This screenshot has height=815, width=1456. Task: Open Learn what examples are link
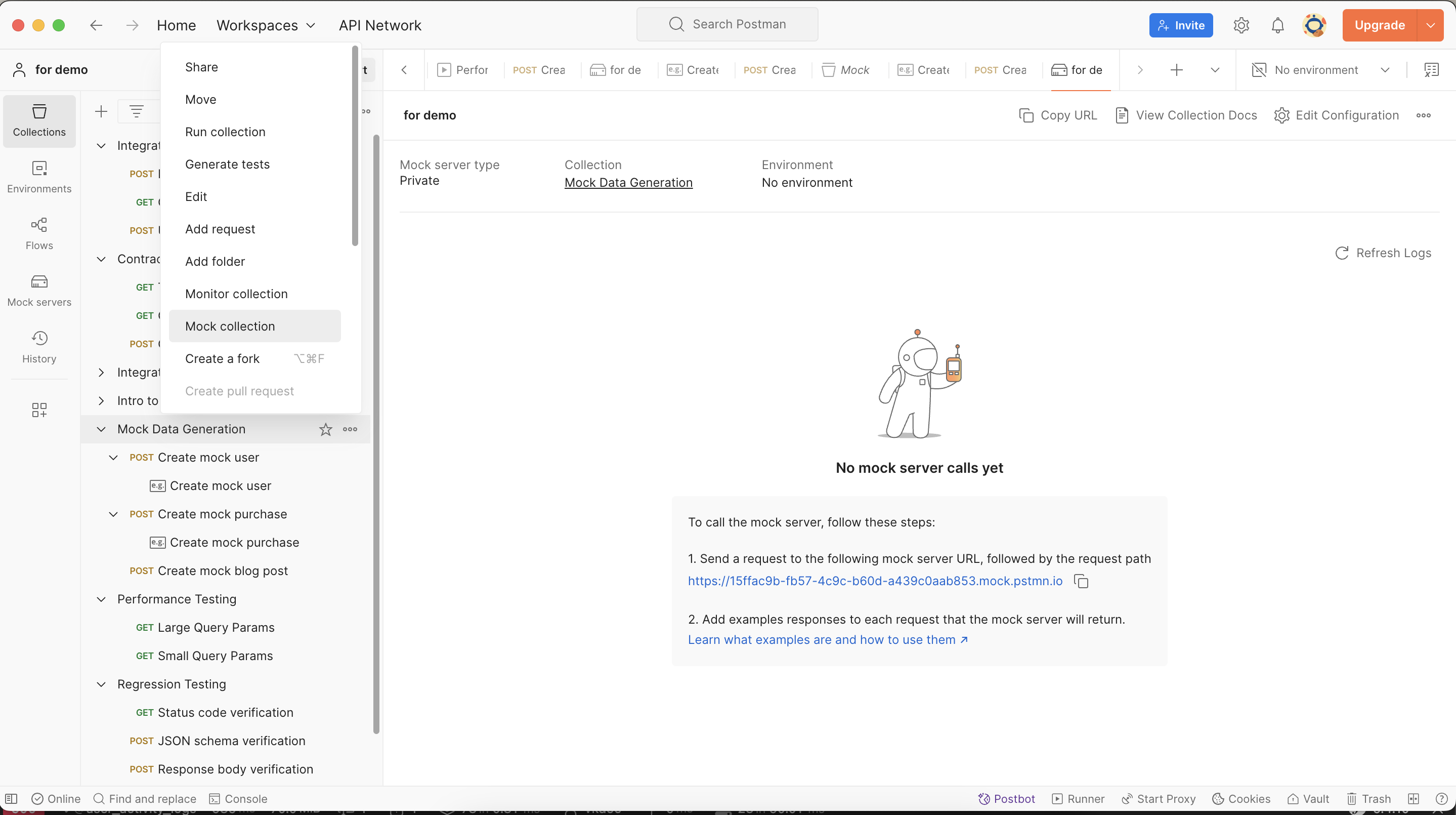[x=828, y=640]
